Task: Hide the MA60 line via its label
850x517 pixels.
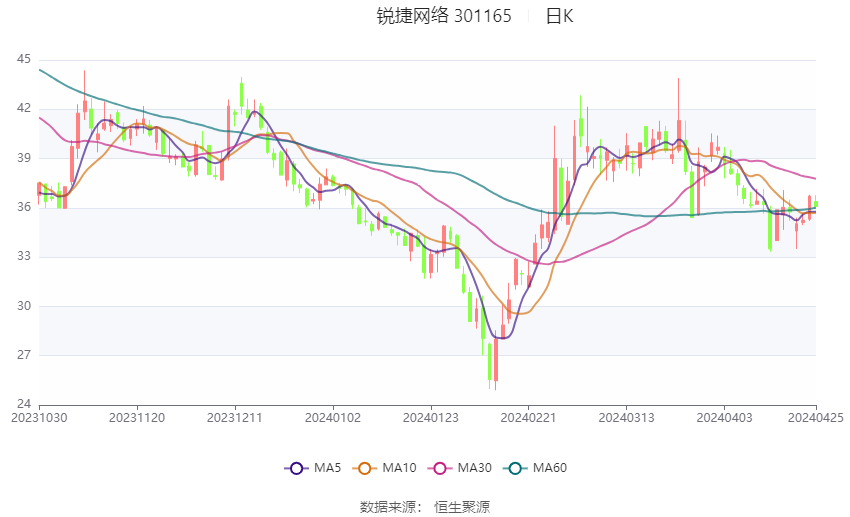Action: pos(549,468)
